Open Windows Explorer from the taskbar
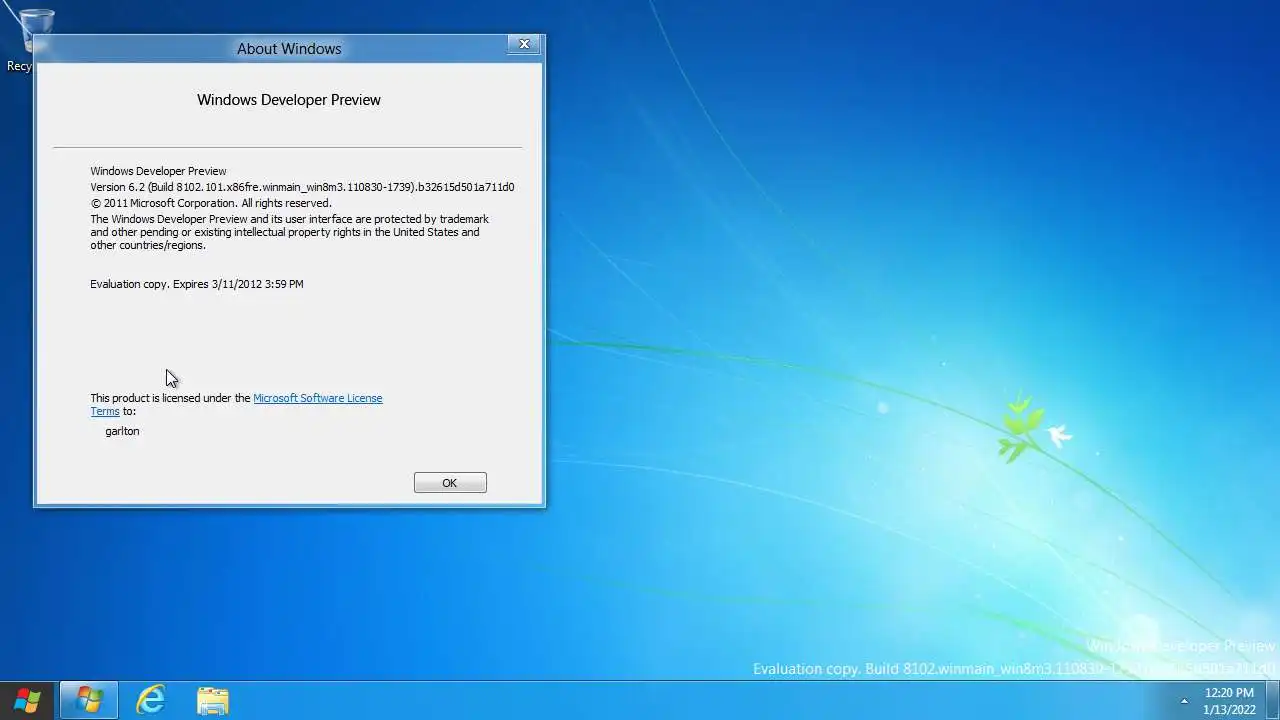 [212, 700]
